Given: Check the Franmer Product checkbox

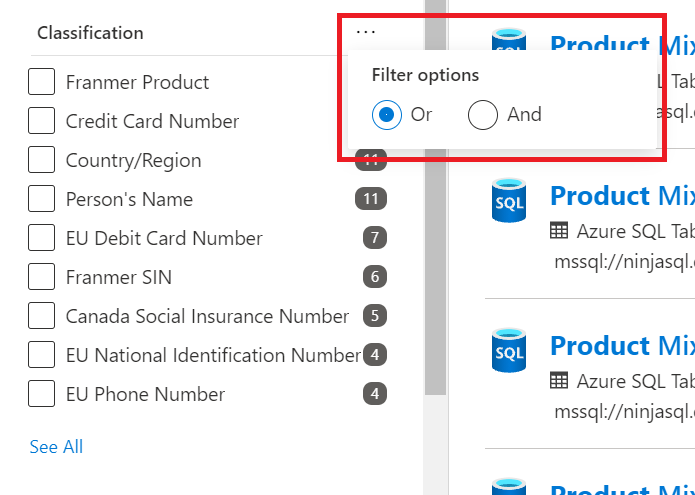Looking at the screenshot, I should click(42, 82).
